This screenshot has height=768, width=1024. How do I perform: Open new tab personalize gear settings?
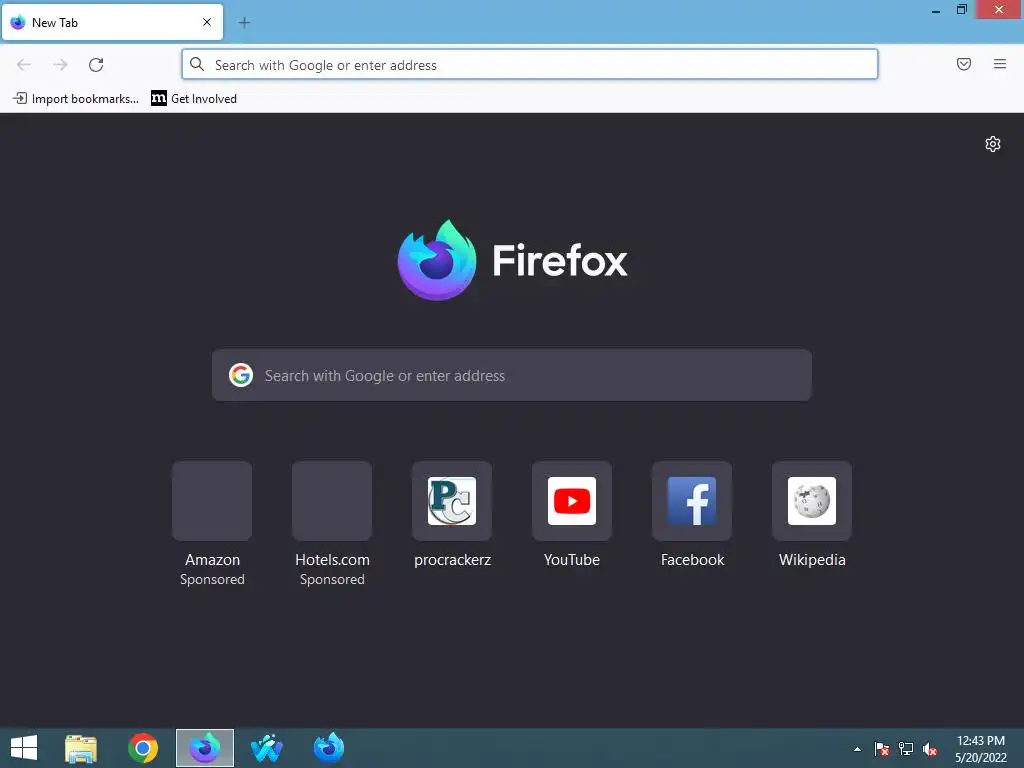993,144
